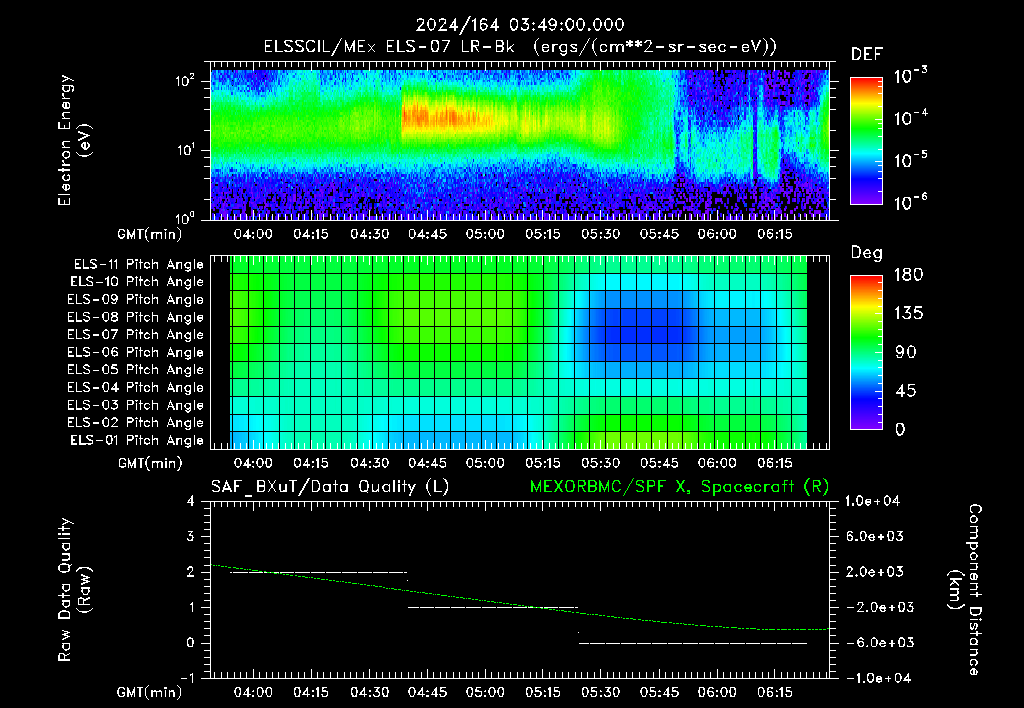Click the 180 value on the Deg scale
The height and width of the screenshot is (708, 1024).
909,275
